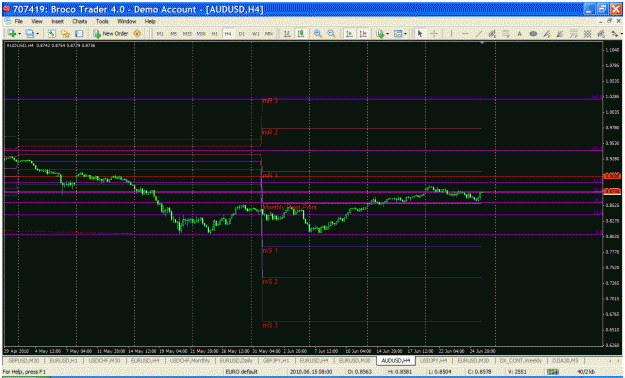
Task: Click the Zoom Out magnifier icon
Action: (331, 34)
